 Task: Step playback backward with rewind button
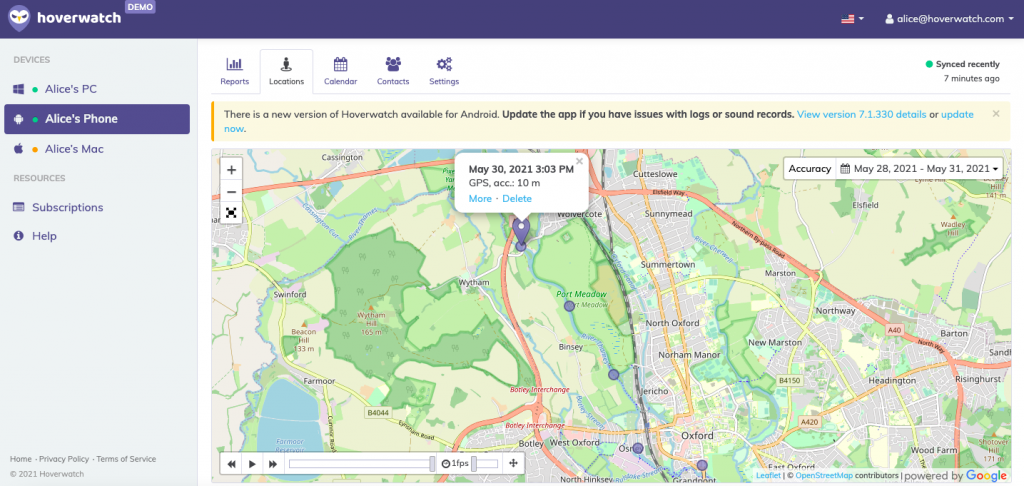231,464
